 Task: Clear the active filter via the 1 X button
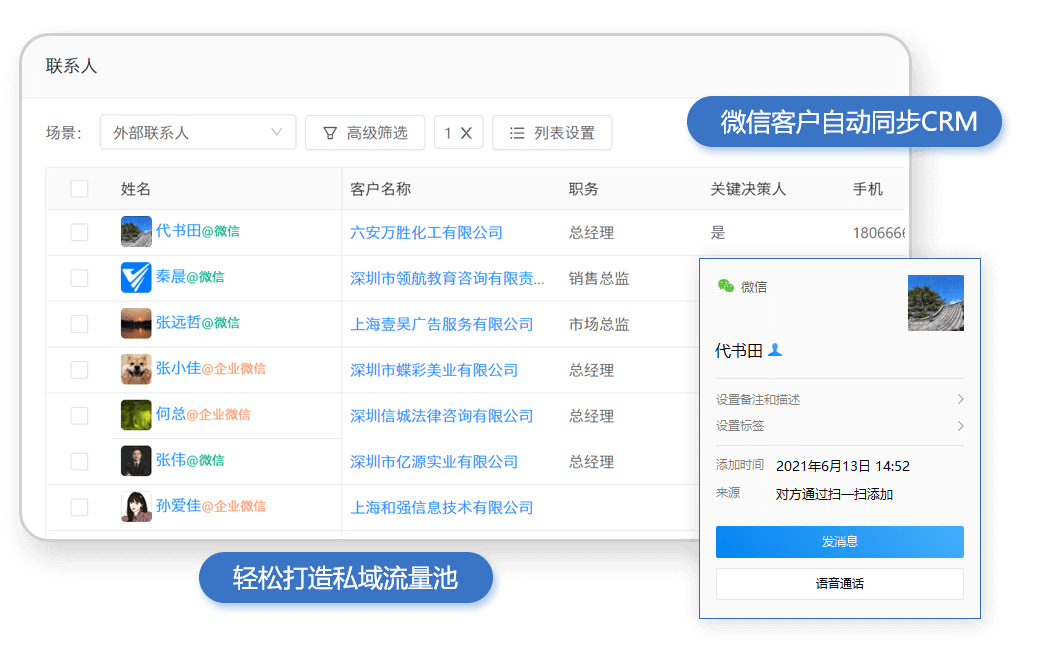pyautogui.click(x=458, y=133)
